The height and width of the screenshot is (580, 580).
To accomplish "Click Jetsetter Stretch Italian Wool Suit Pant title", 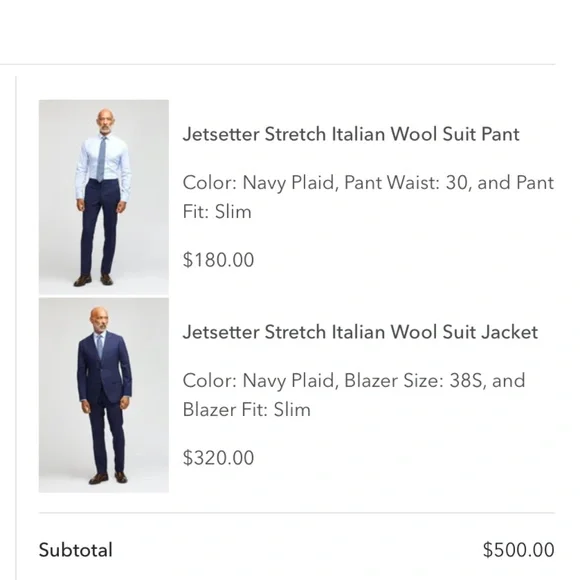I will point(351,134).
